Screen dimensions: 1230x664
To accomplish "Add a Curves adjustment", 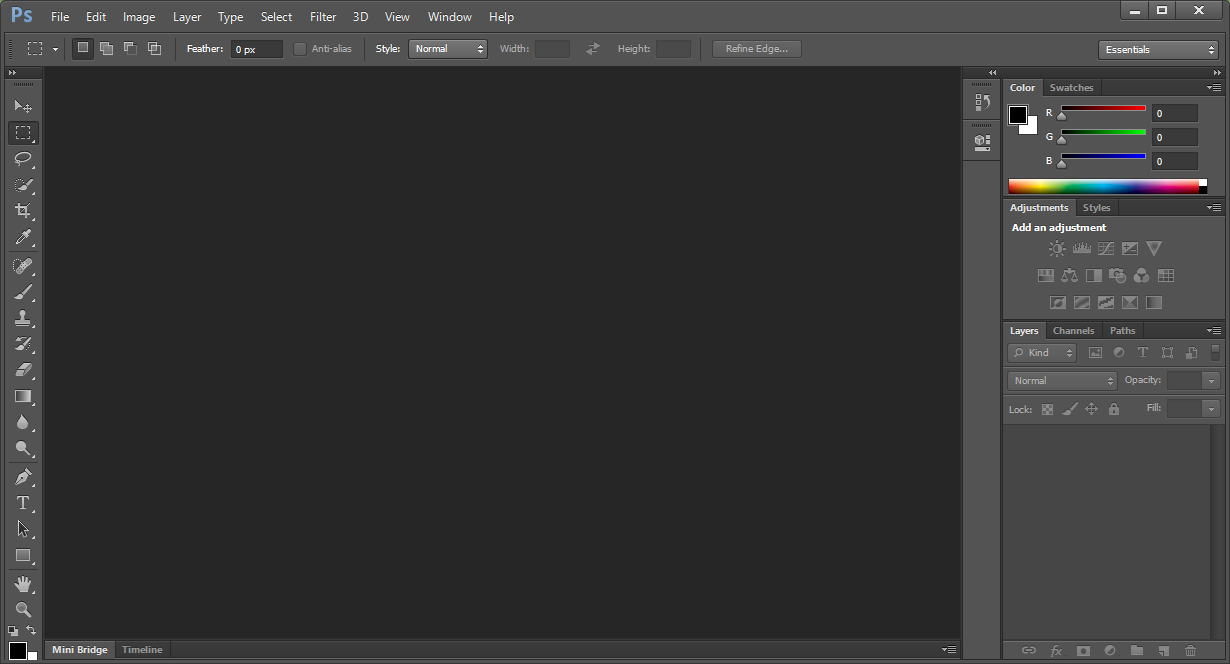I will click(1105, 249).
